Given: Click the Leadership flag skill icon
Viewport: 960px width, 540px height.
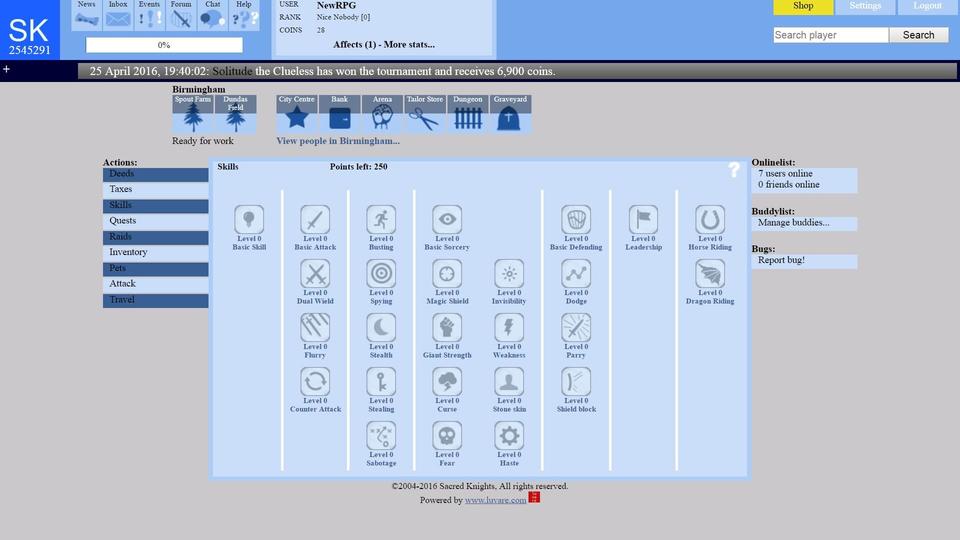Looking at the screenshot, I should pos(643,220).
